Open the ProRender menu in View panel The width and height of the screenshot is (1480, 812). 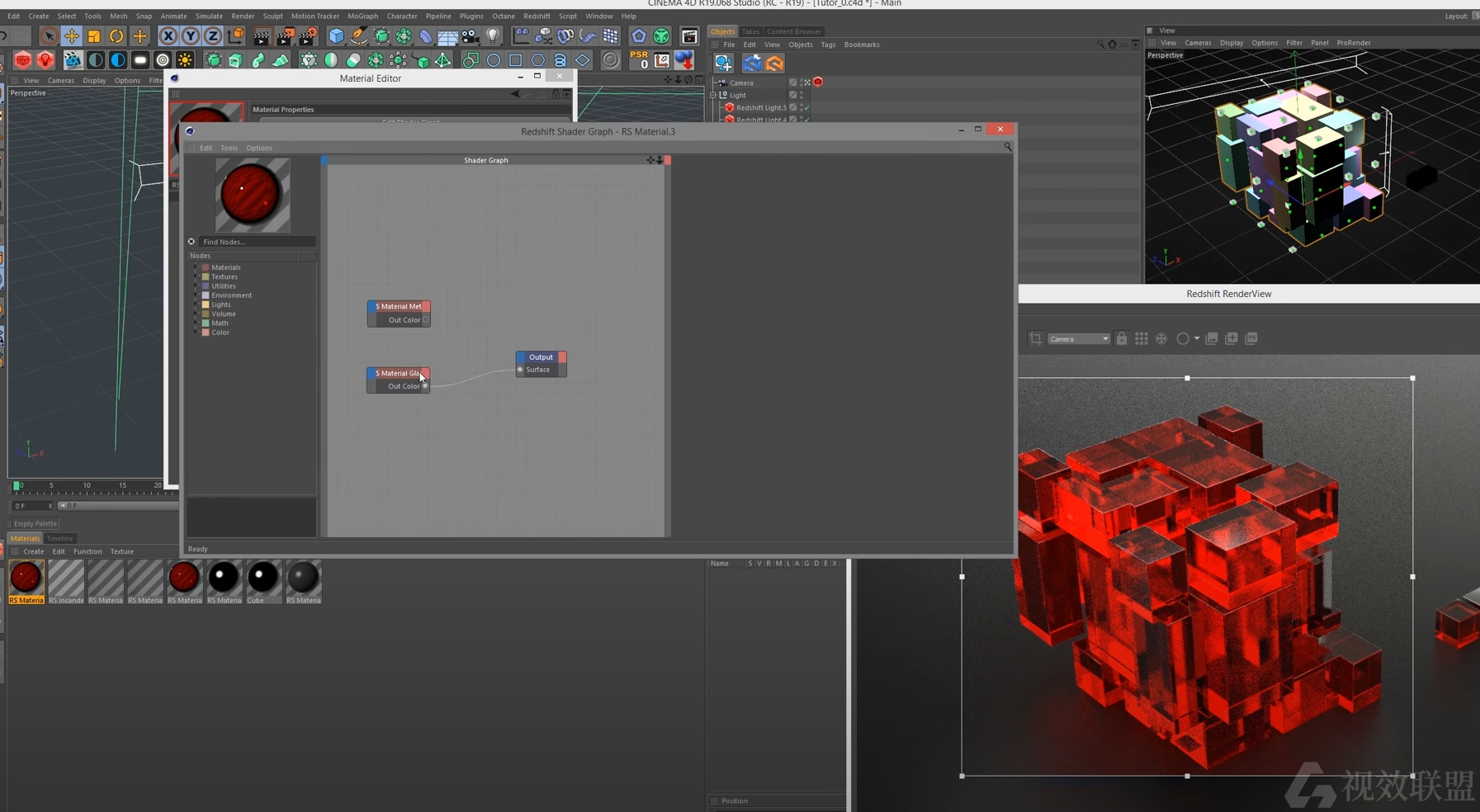1354,43
